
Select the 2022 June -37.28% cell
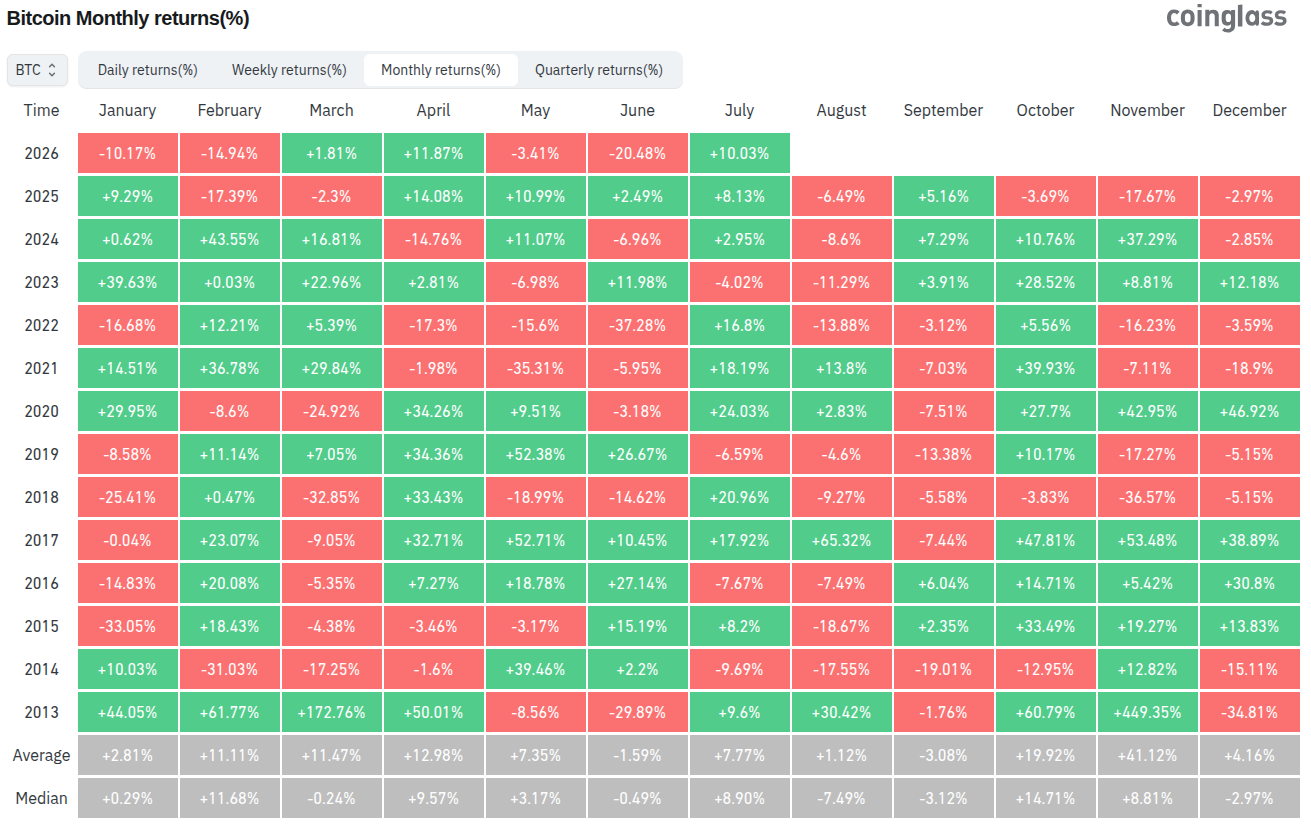tap(637, 325)
